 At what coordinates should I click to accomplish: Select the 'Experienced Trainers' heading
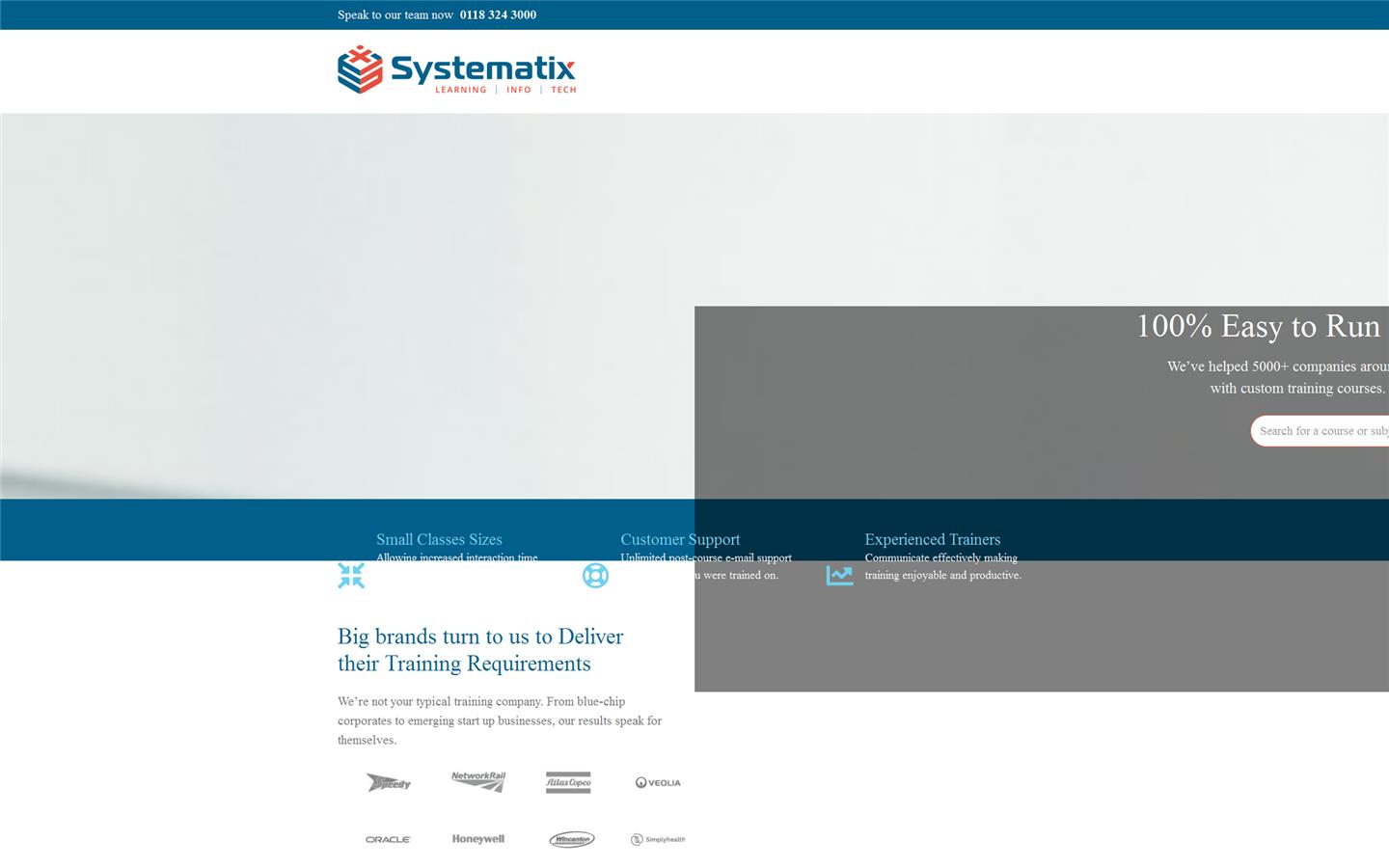coord(932,539)
